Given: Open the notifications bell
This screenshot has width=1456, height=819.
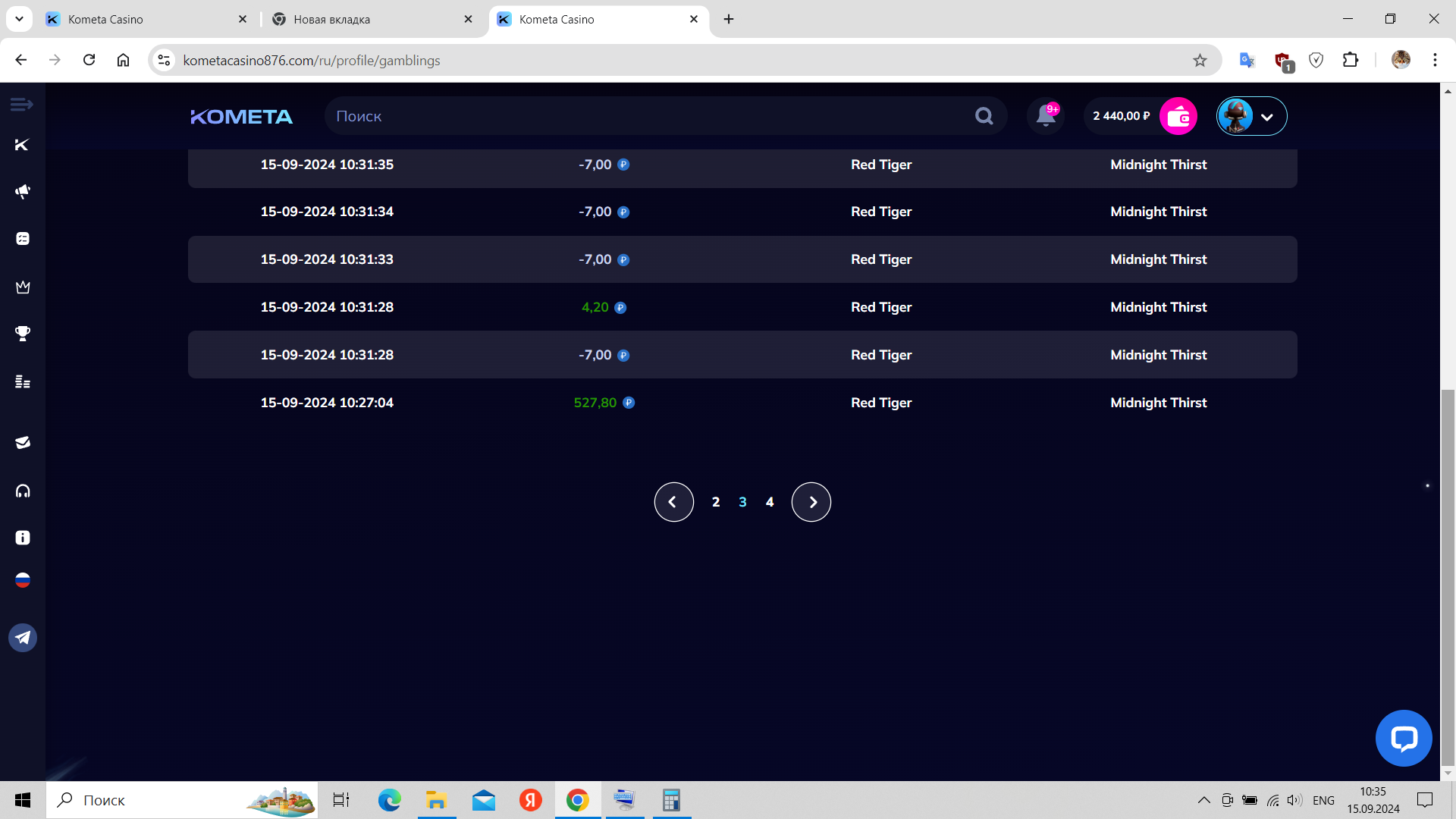Looking at the screenshot, I should 1046,116.
